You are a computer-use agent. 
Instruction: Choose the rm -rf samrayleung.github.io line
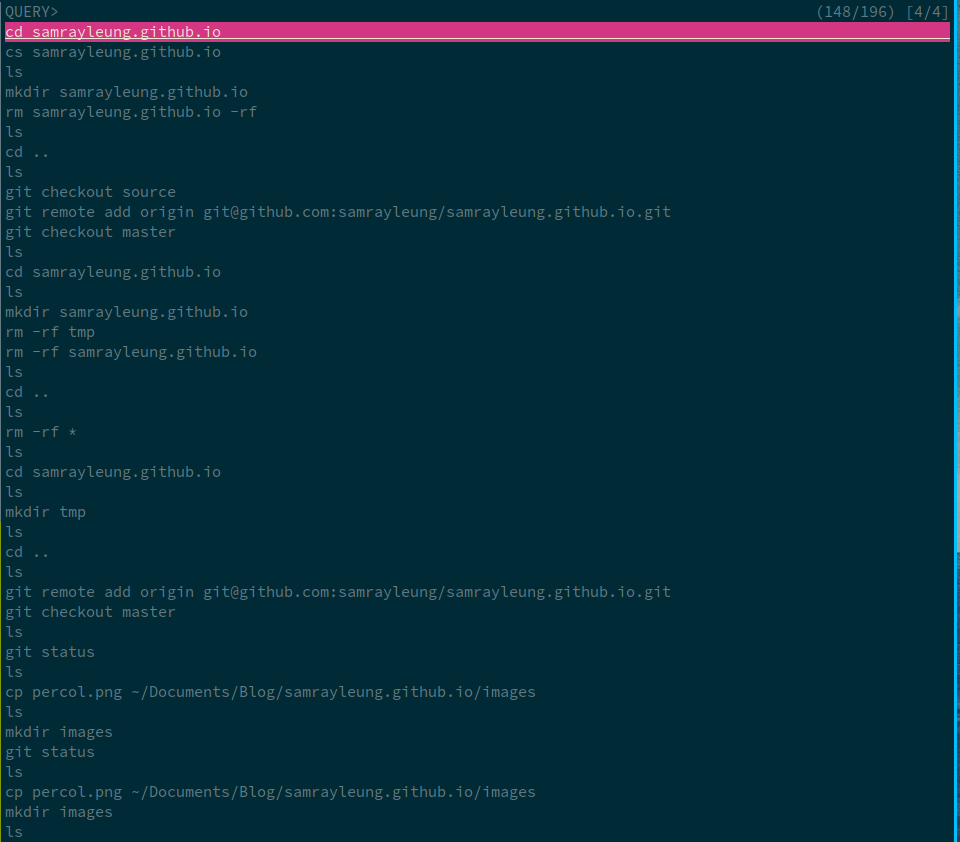click(x=131, y=352)
